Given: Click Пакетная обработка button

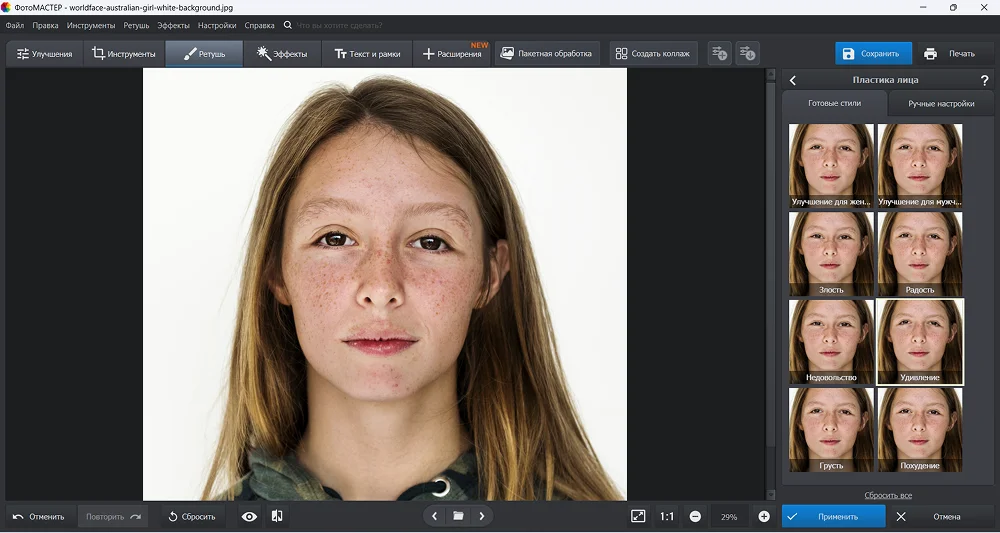Looking at the screenshot, I should pos(547,54).
